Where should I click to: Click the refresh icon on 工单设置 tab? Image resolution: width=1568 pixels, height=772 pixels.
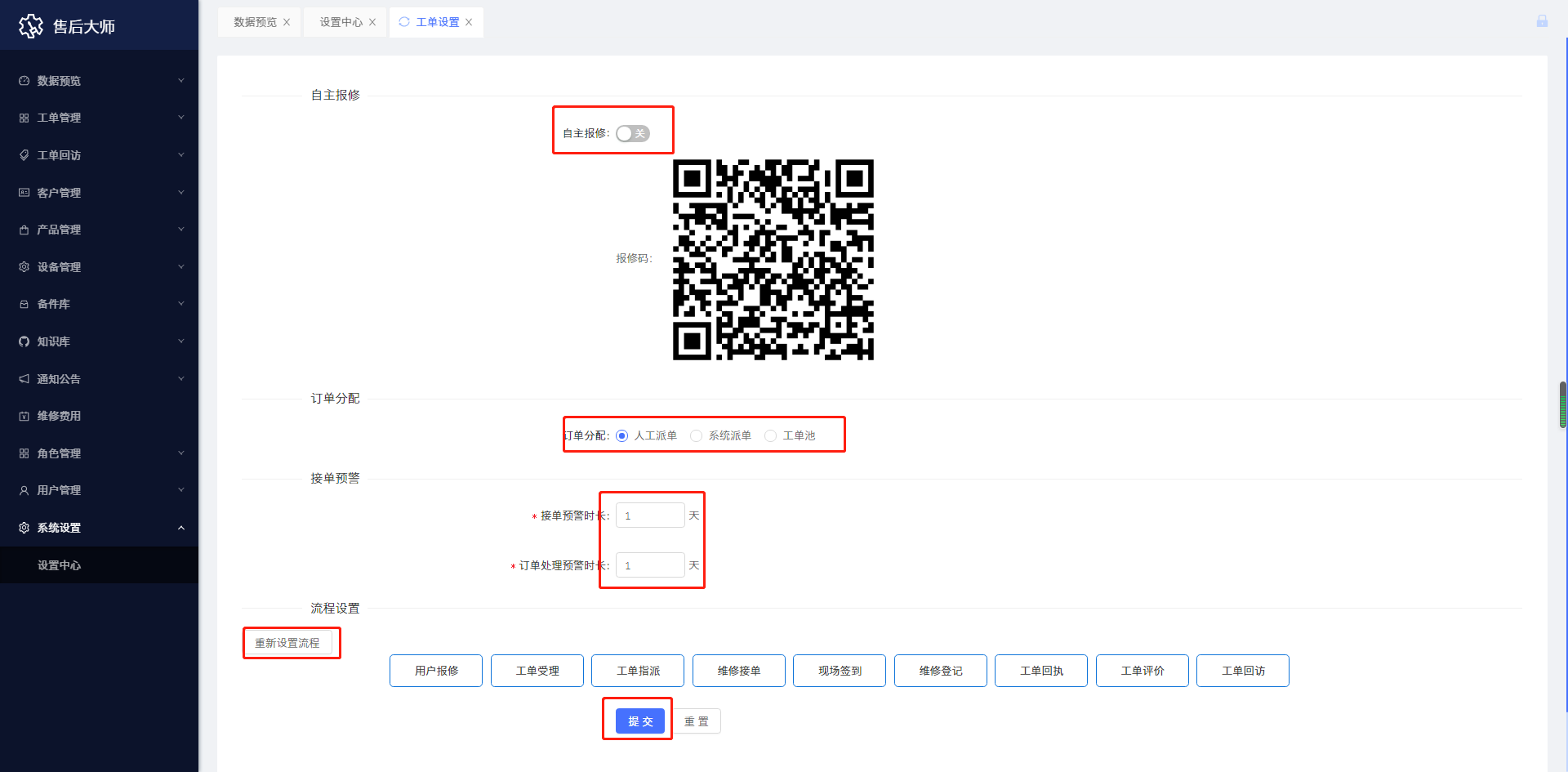(404, 22)
